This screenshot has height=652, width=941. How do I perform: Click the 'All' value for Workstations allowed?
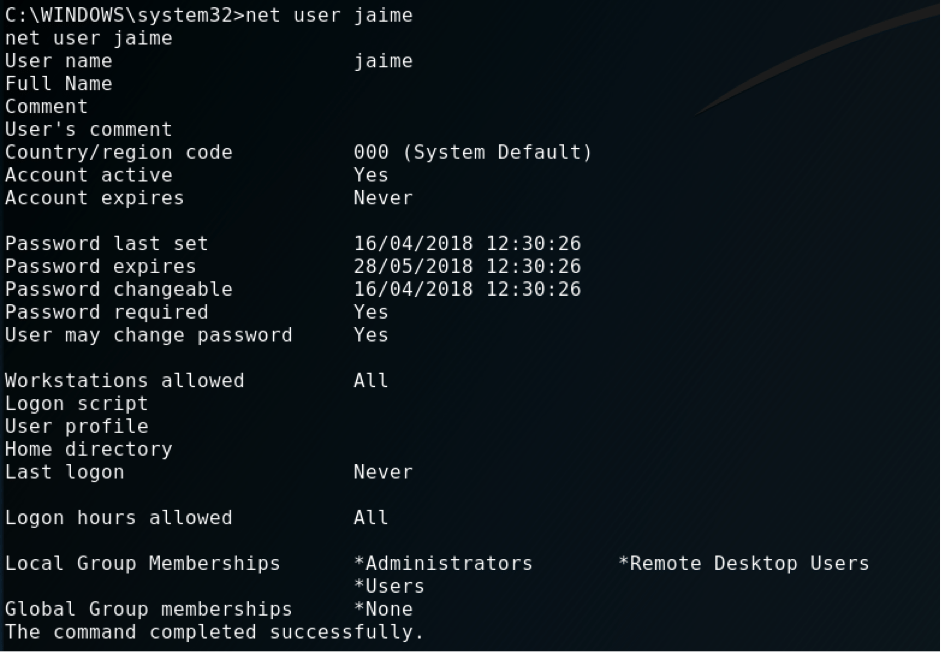pyautogui.click(x=371, y=381)
